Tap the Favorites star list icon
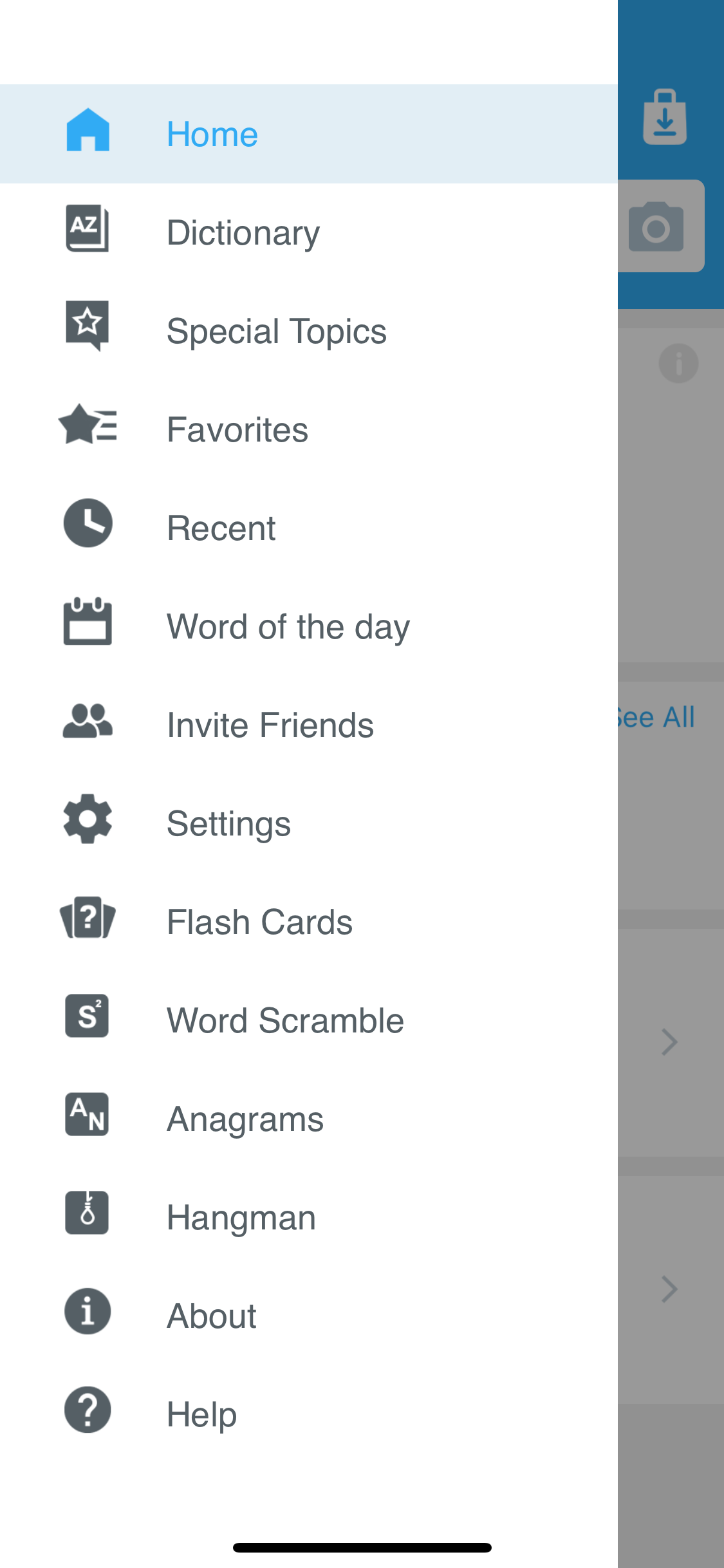This screenshot has height=1568, width=724. (x=88, y=425)
